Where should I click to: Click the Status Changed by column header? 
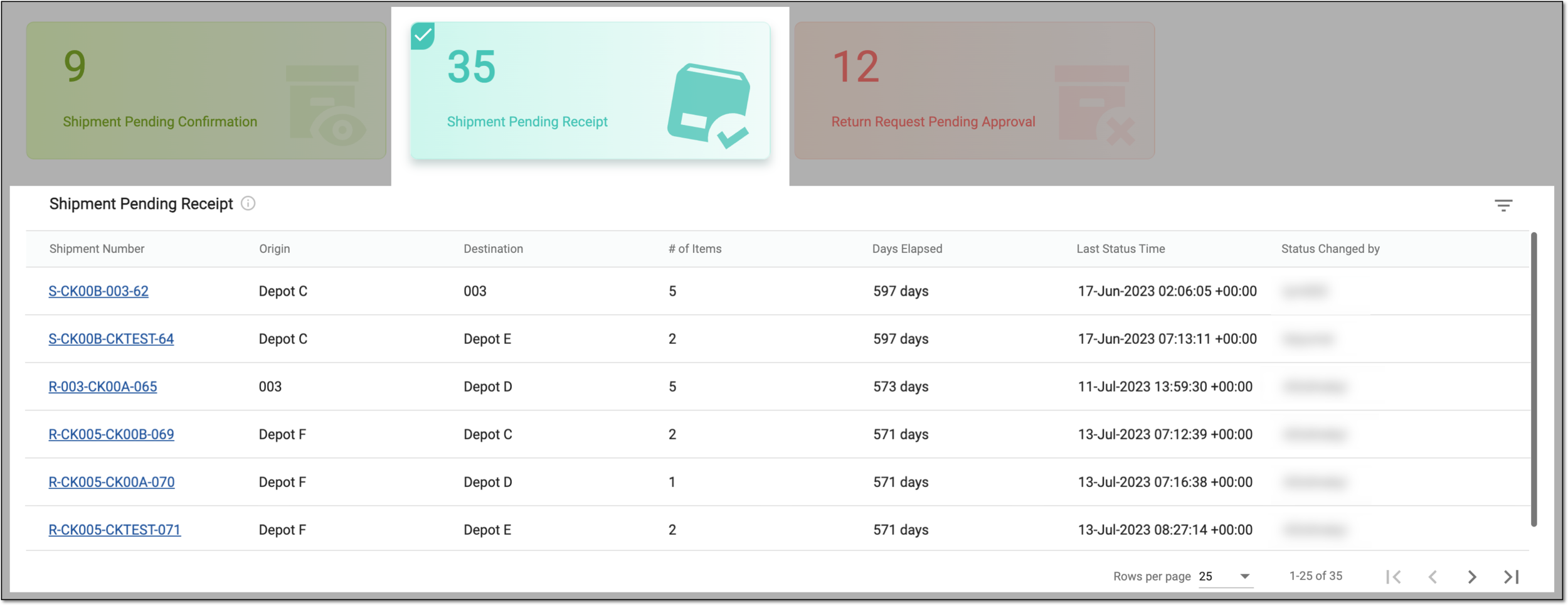[1330, 249]
